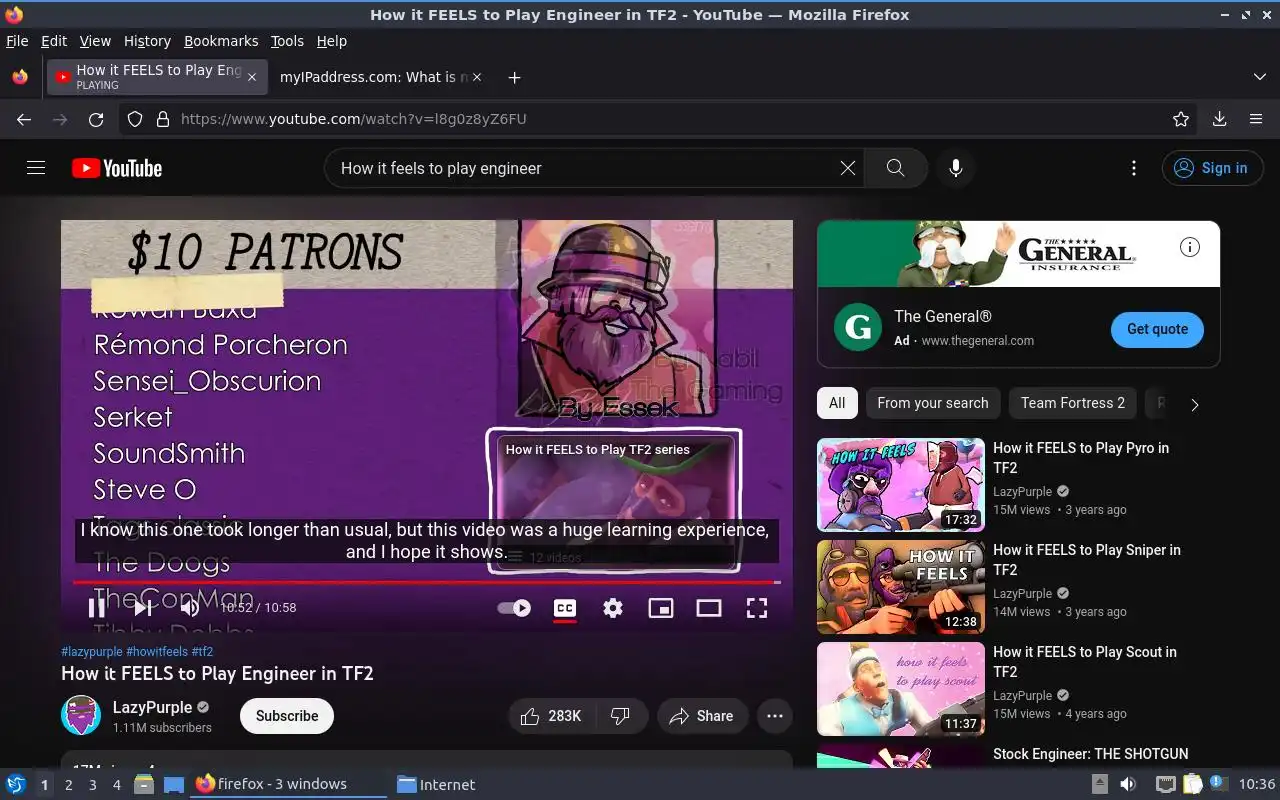Bookmark this page with the star

(1181, 119)
